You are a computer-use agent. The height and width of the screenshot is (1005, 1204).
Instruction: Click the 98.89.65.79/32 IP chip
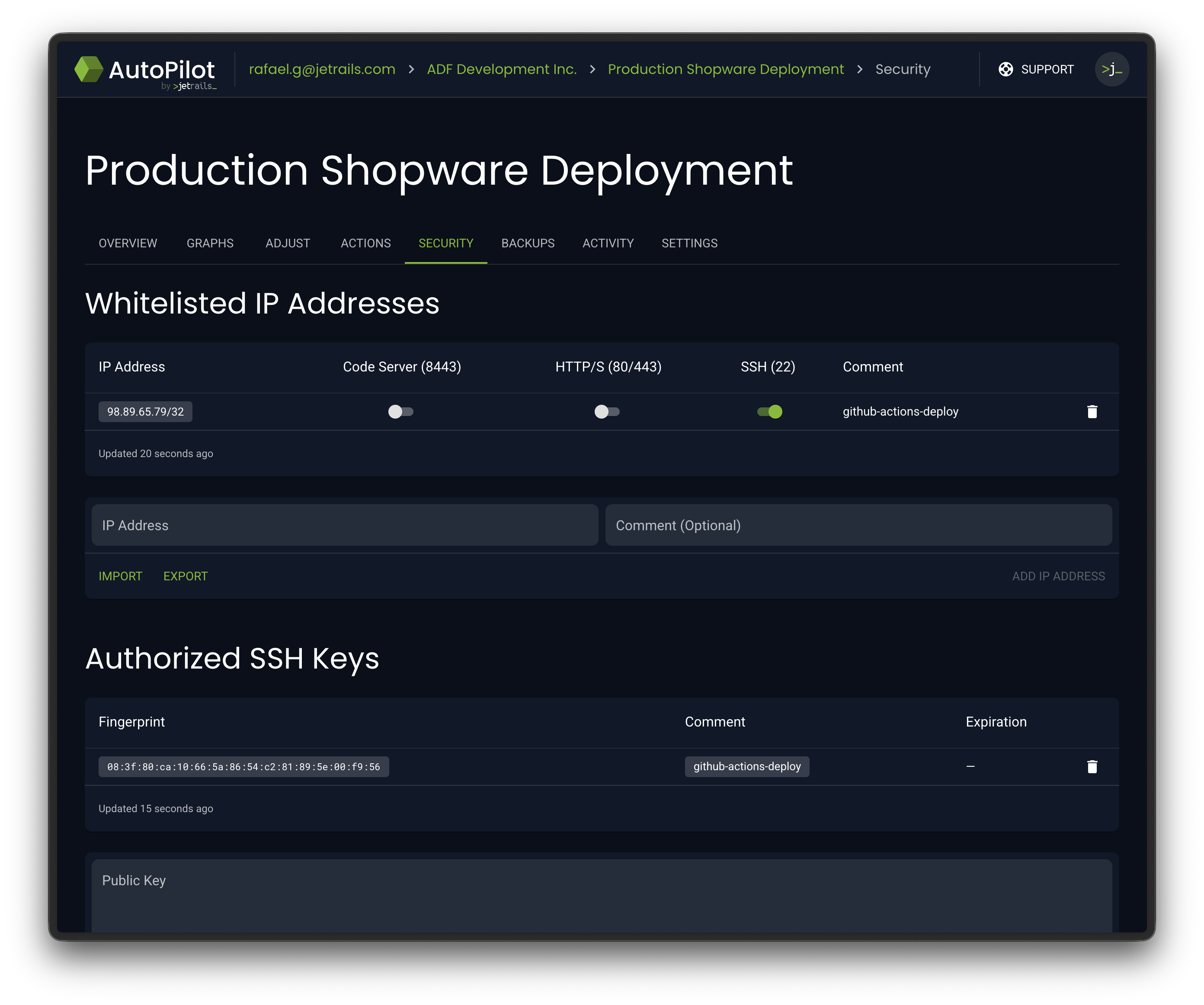(145, 412)
